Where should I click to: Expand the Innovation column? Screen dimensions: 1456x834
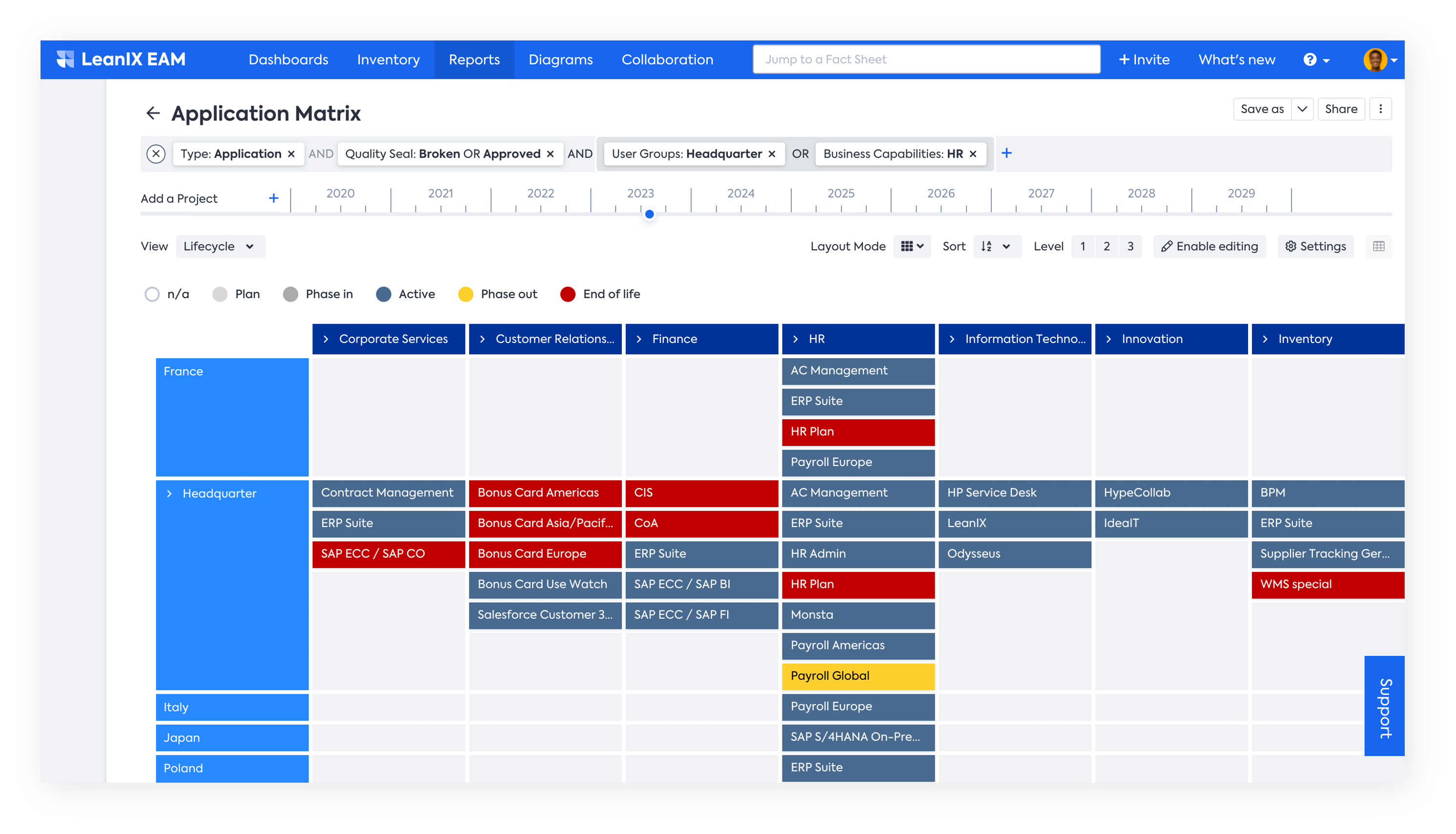click(x=1108, y=339)
